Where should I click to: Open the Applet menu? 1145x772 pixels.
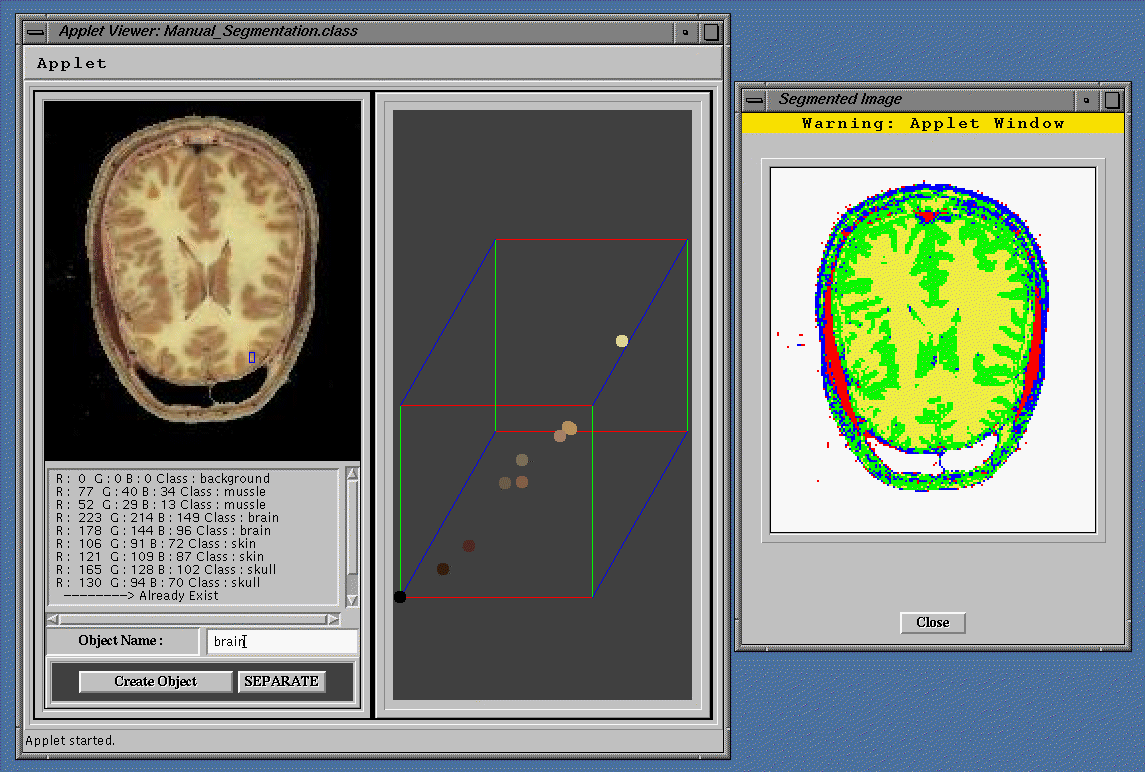(x=71, y=63)
